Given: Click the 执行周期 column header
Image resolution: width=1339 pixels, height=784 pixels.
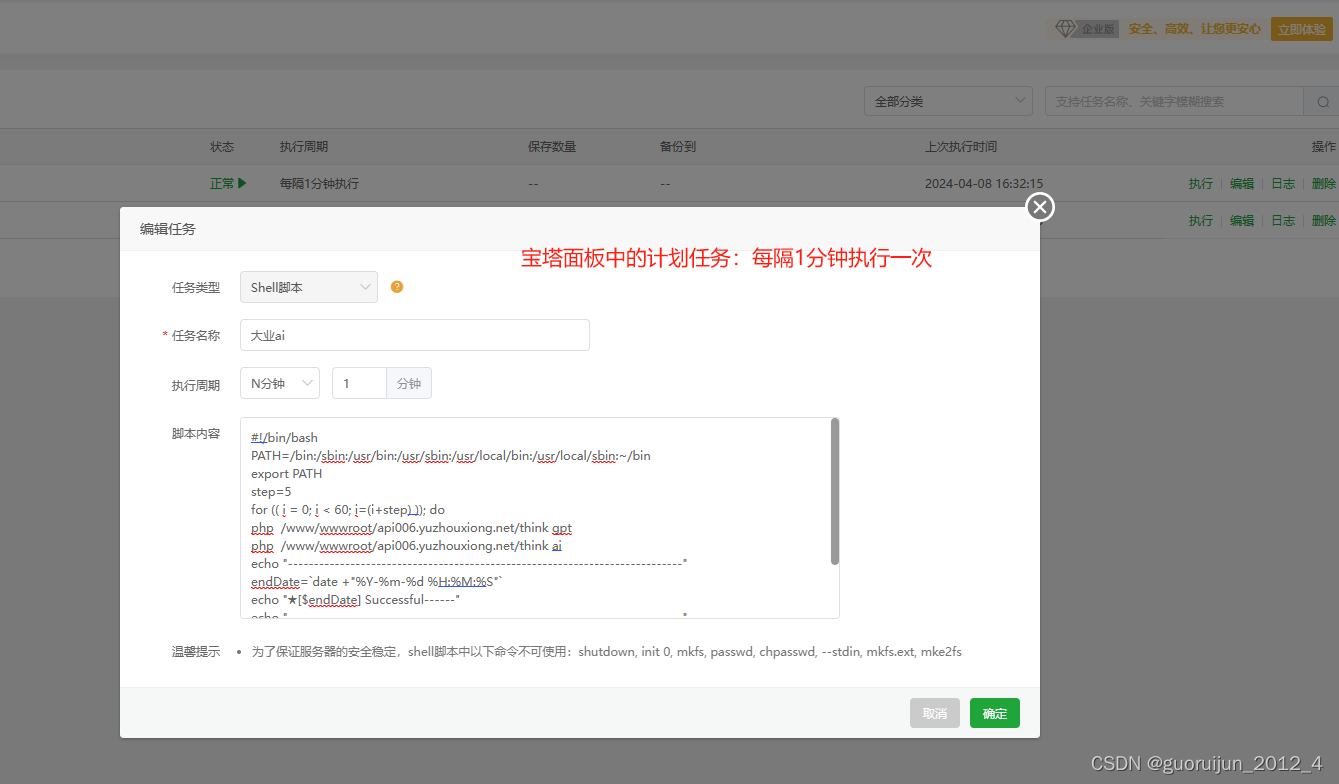Looking at the screenshot, I should 304,147.
